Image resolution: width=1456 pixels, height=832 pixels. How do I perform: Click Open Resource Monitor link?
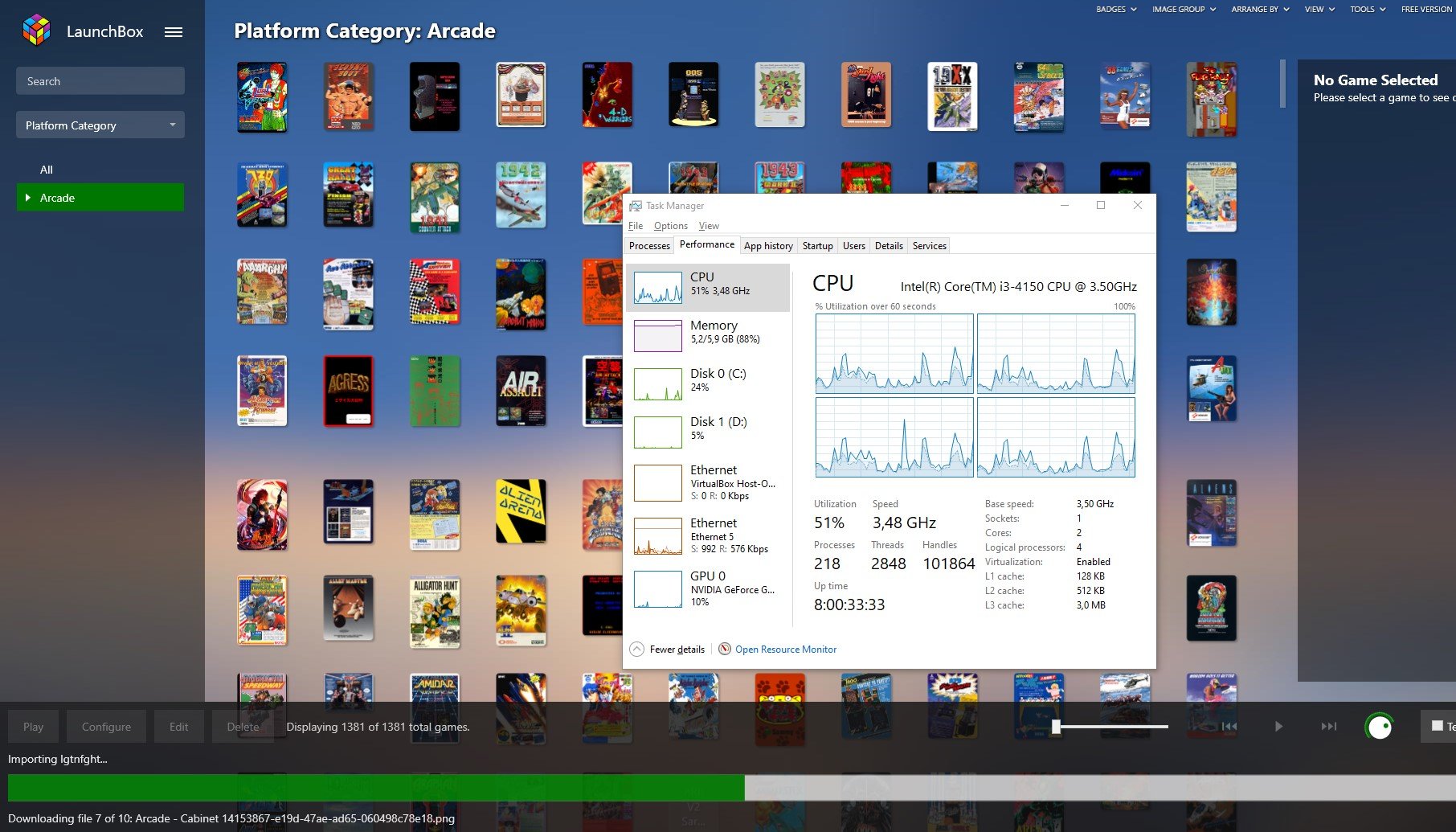coord(786,650)
